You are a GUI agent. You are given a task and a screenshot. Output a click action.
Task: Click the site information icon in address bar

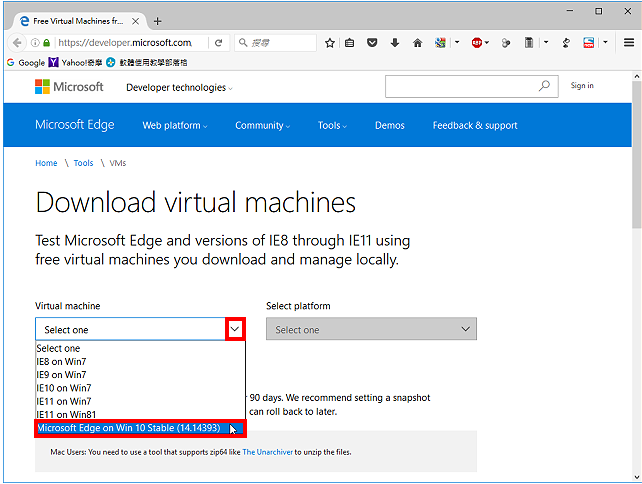tap(35, 43)
